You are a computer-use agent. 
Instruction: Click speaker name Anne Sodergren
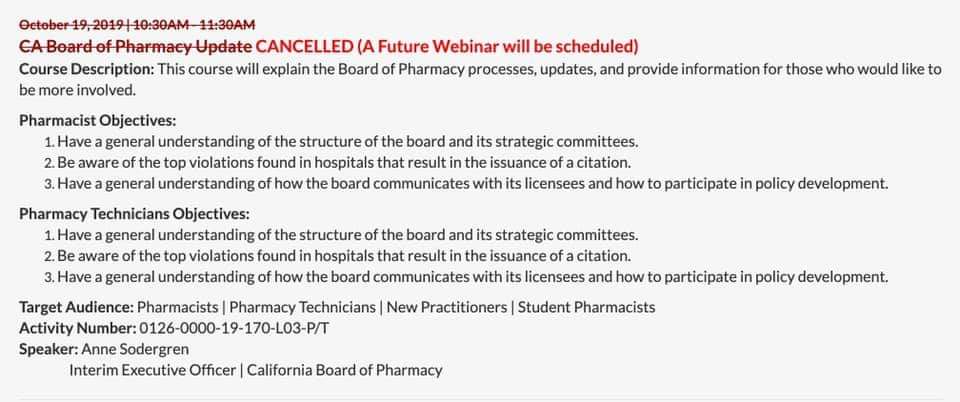(135, 349)
